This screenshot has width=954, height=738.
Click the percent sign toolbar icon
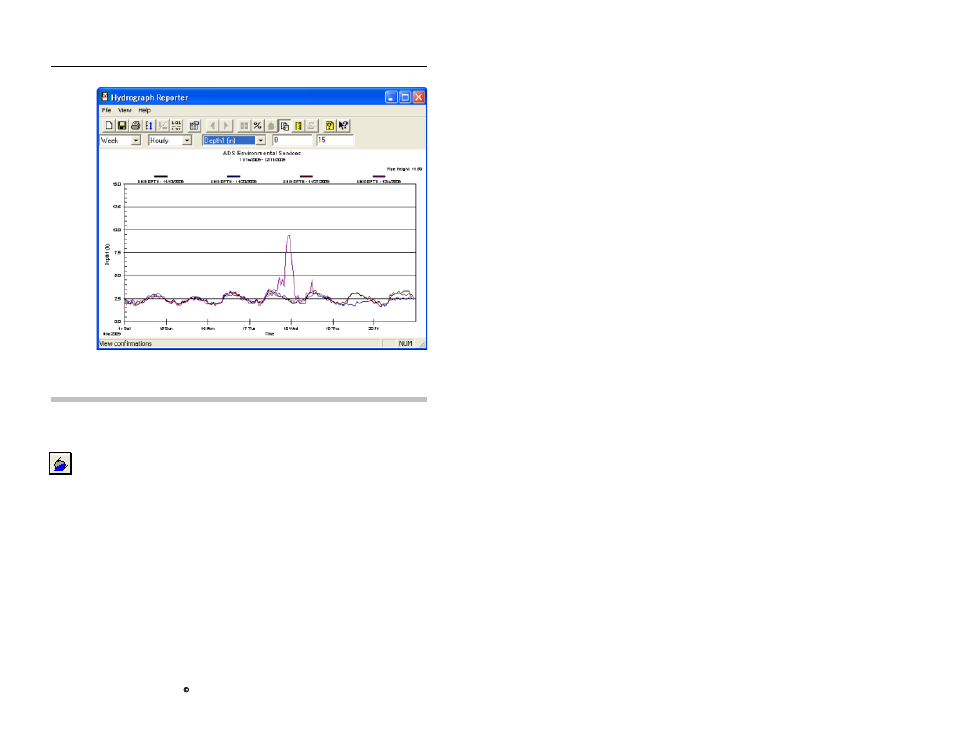pyautogui.click(x=257, y=126)
